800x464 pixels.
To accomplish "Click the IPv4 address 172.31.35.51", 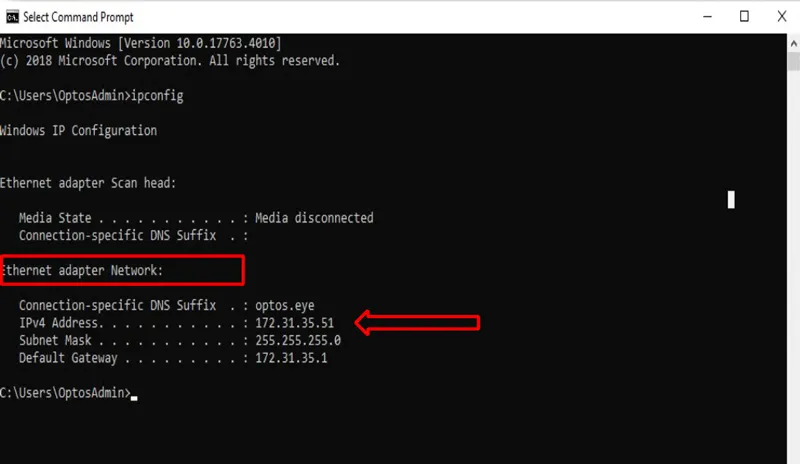I will coord(294,323).
